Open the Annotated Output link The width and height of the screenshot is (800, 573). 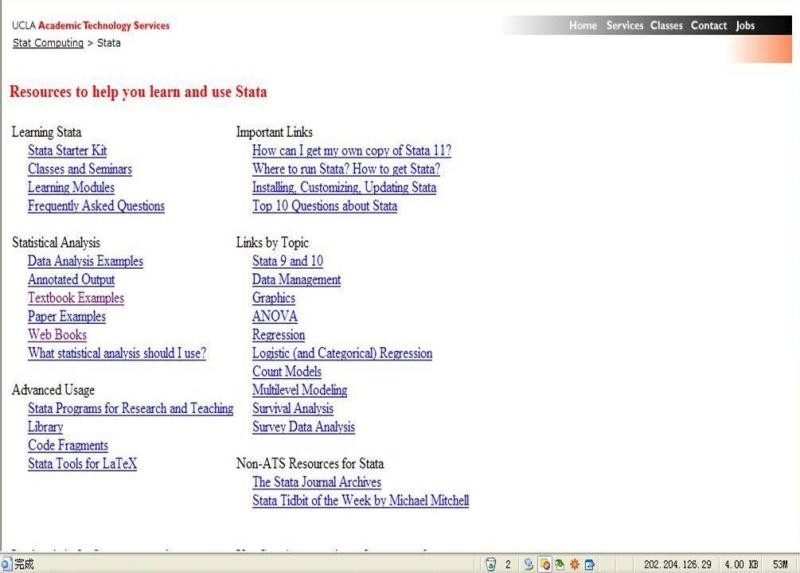[x=71, y=279]
